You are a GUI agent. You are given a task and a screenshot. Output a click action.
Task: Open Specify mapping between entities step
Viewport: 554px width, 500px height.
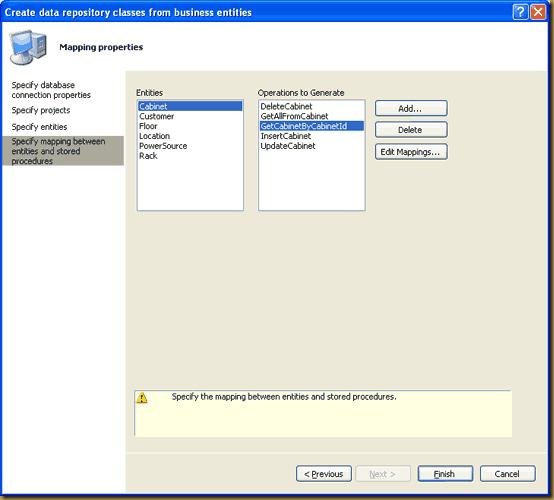pos(63,151)
